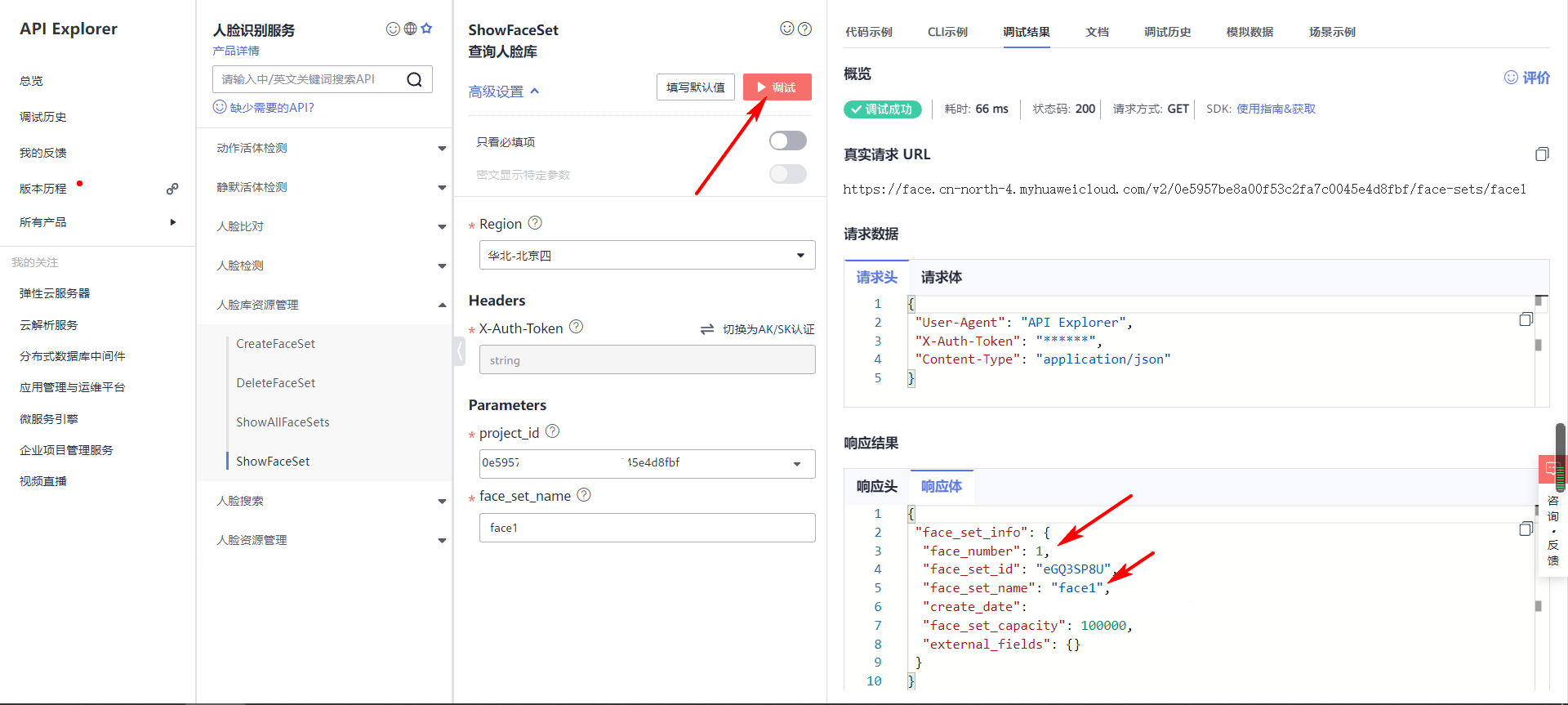The width and height of the screenshot is (1568, 705).
Task: Click the search magnifier icon in API search
Action: [x=414, y=79]
